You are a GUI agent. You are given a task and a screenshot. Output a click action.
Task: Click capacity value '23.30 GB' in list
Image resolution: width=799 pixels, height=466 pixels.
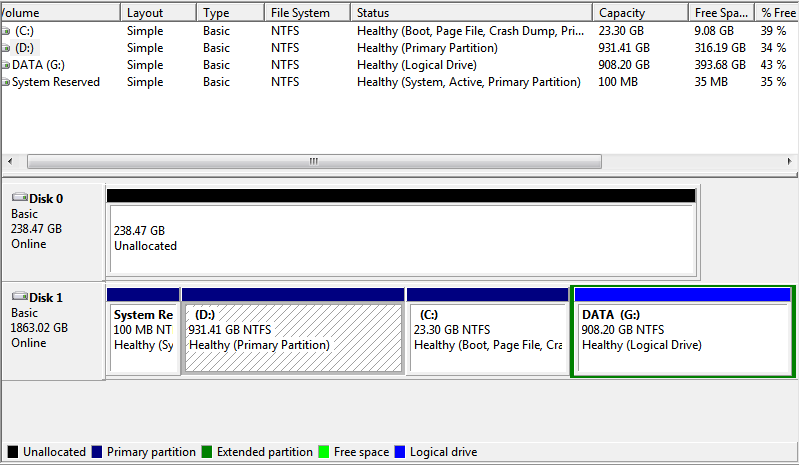pos(621,31)
